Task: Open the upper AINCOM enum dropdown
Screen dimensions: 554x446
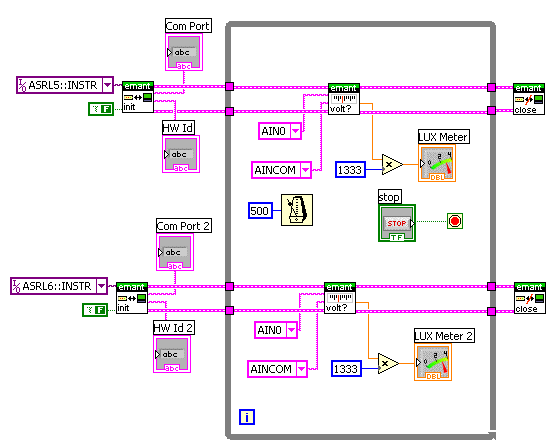Action: (x=306, y=170)
